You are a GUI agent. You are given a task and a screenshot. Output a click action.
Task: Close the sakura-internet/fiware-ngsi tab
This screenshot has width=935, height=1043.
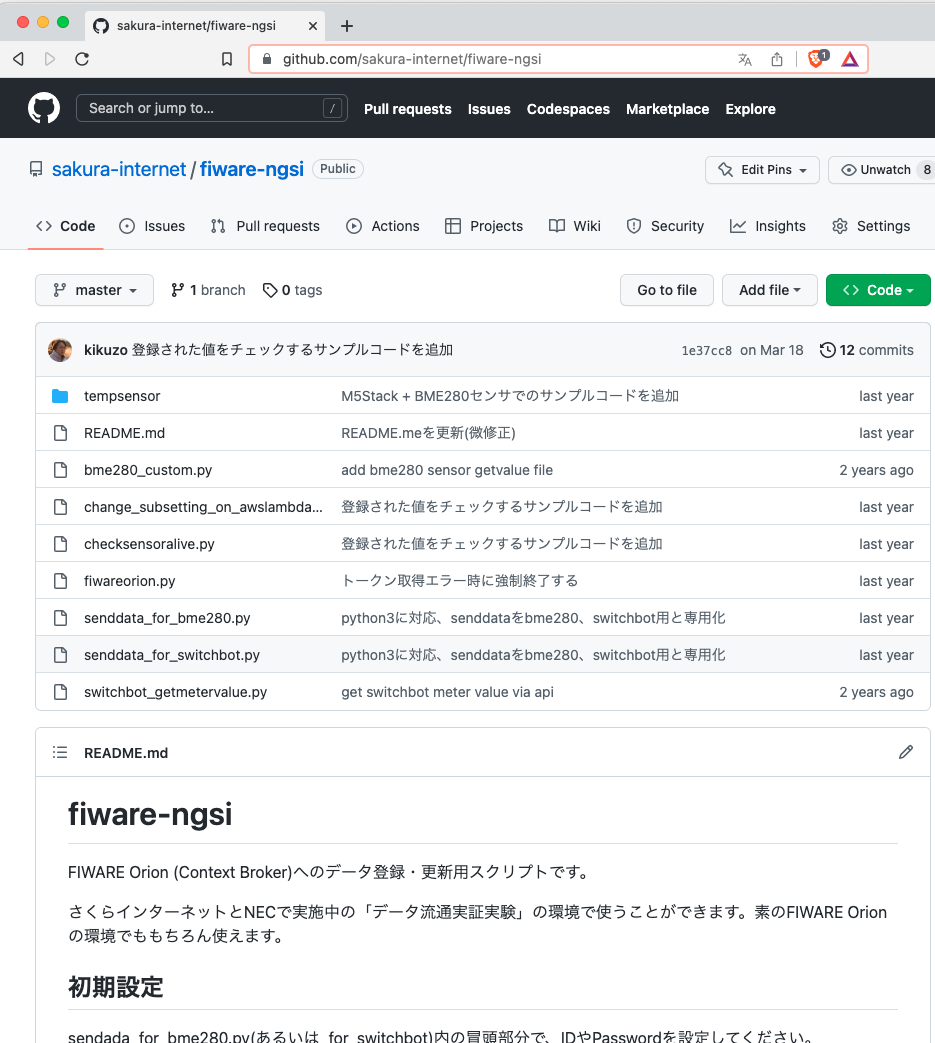click(x=313, y=26)
